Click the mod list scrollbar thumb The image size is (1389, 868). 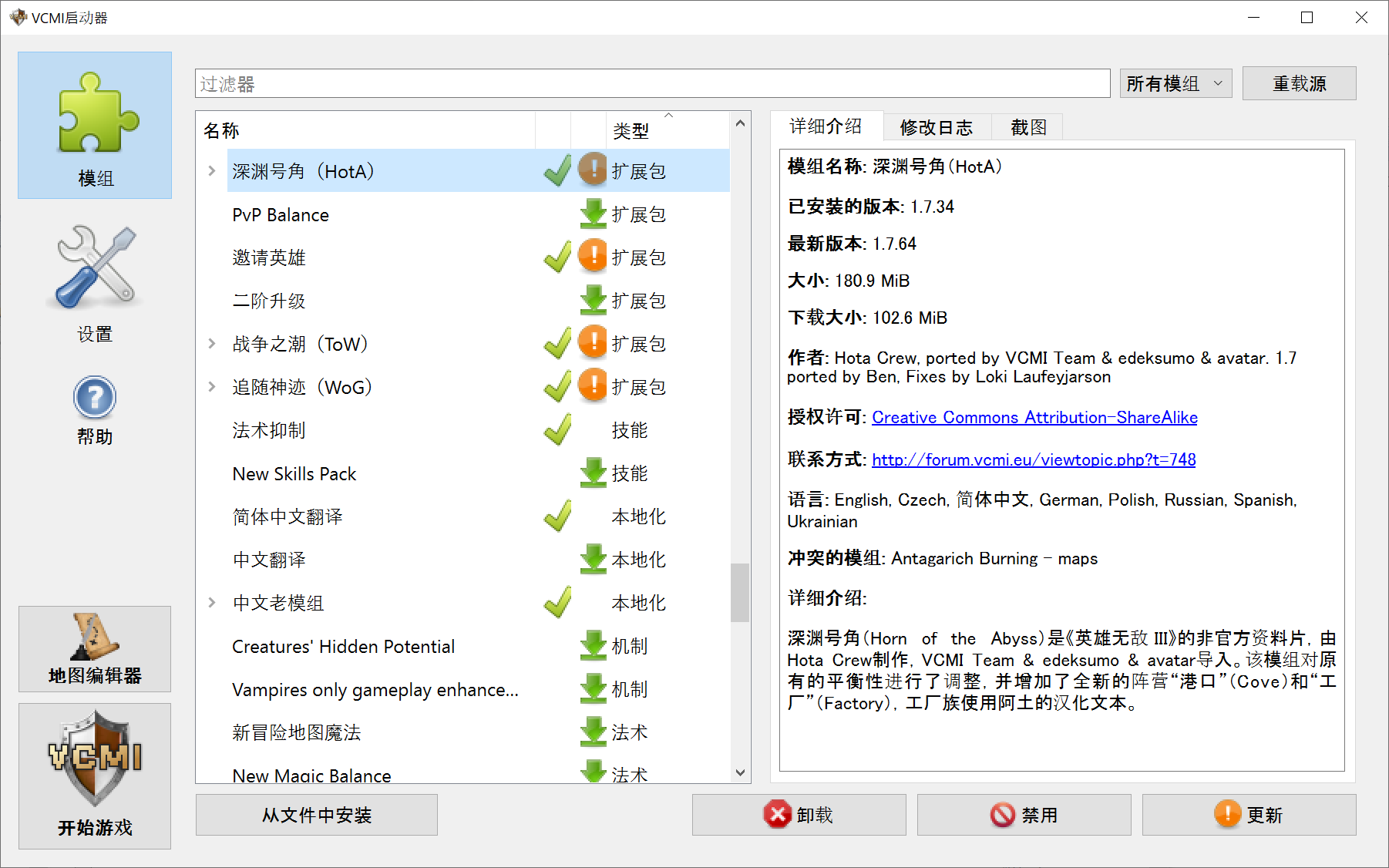tap(740, 592)
